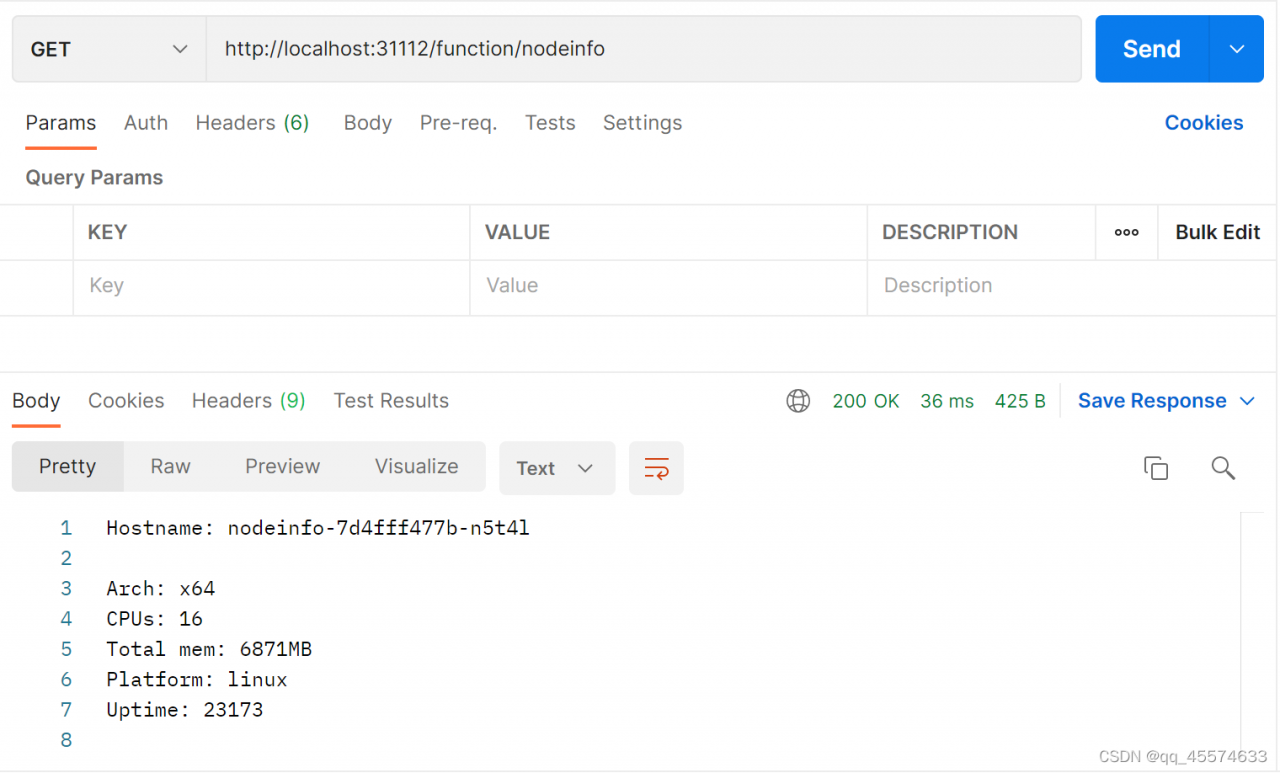
Task: Switch to the request Body tab
Action: point(368,123)
